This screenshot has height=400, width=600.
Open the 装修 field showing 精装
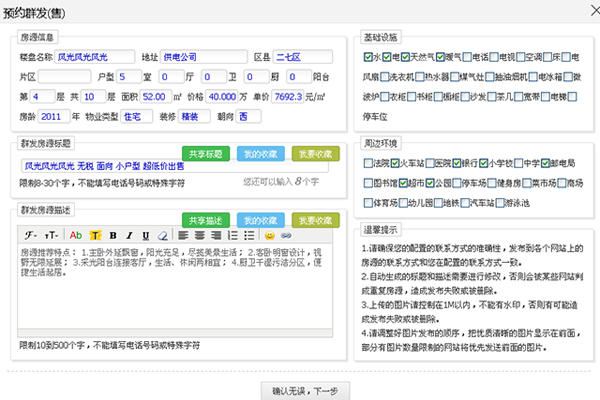coord(194,116)
